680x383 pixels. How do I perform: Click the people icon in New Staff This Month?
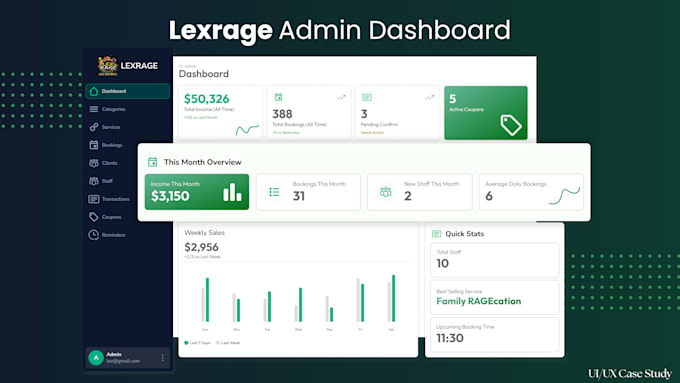point(386,192)
